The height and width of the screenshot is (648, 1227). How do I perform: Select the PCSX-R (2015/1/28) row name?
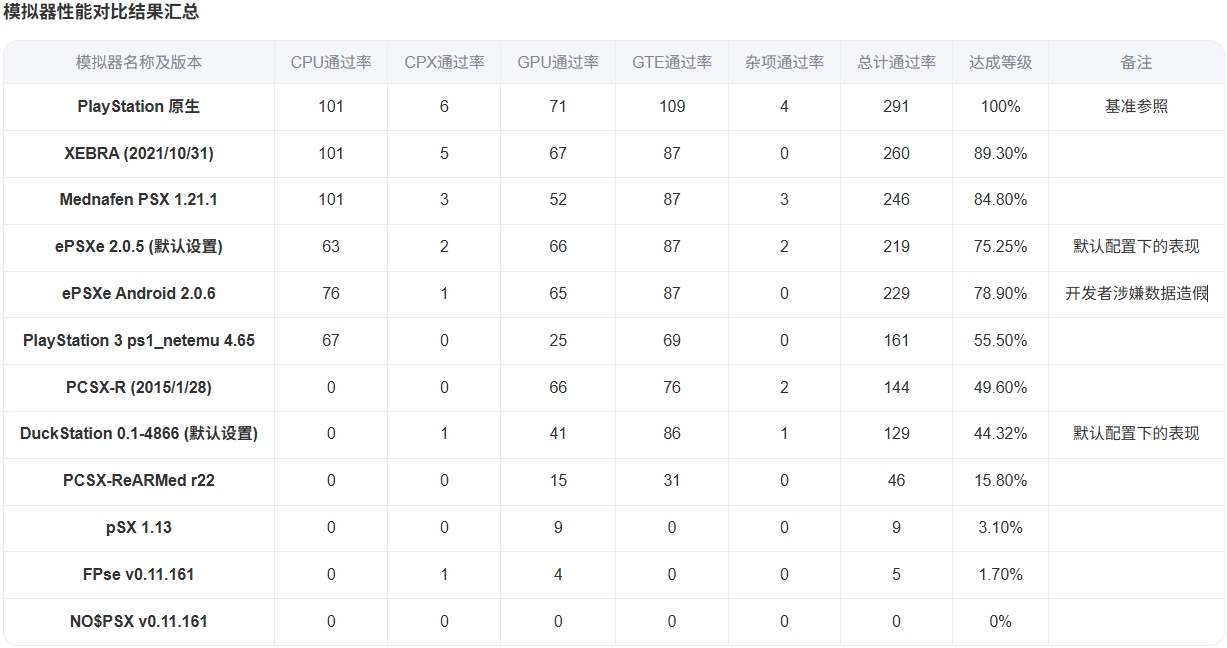tap(139, 387)
